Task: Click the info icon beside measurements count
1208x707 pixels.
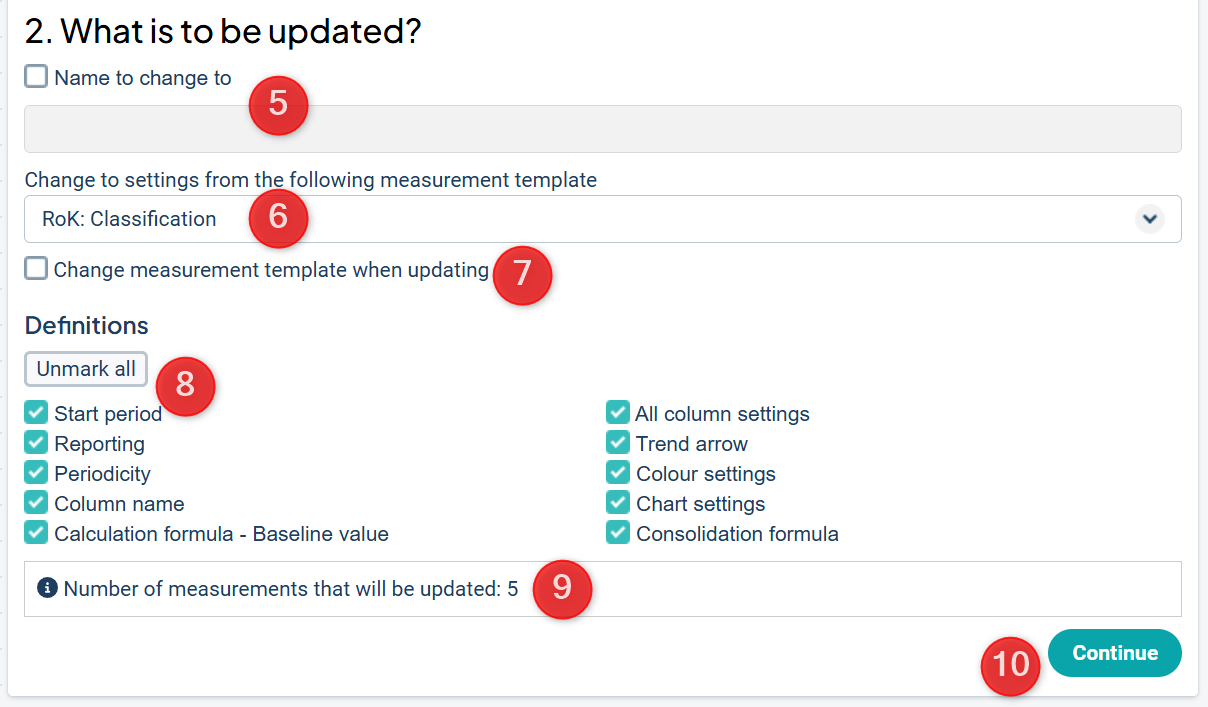Action: [x=47, y=588]
